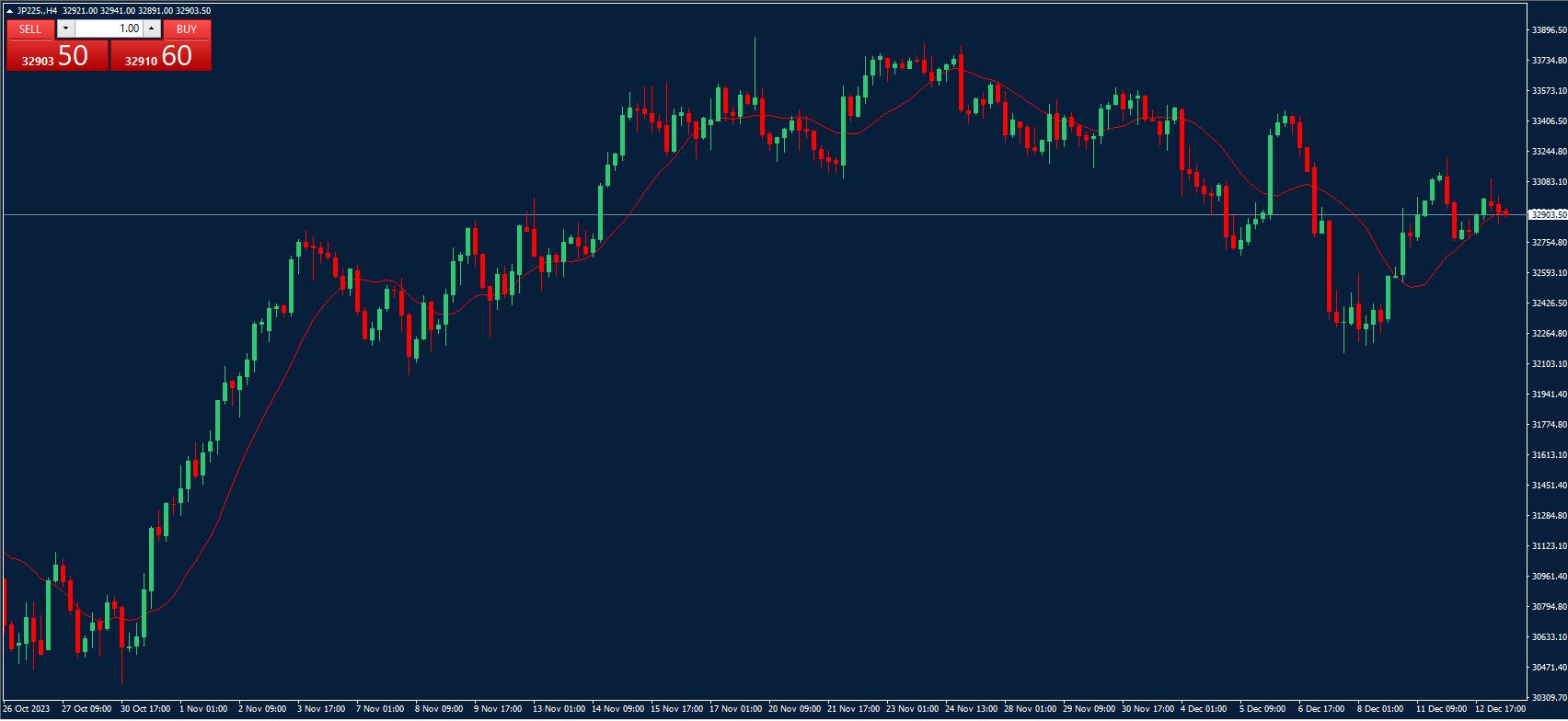This screenshot has height=721, width=1568.
Task: Click the 33896.50 price scale label
Action: point(1550,30)
